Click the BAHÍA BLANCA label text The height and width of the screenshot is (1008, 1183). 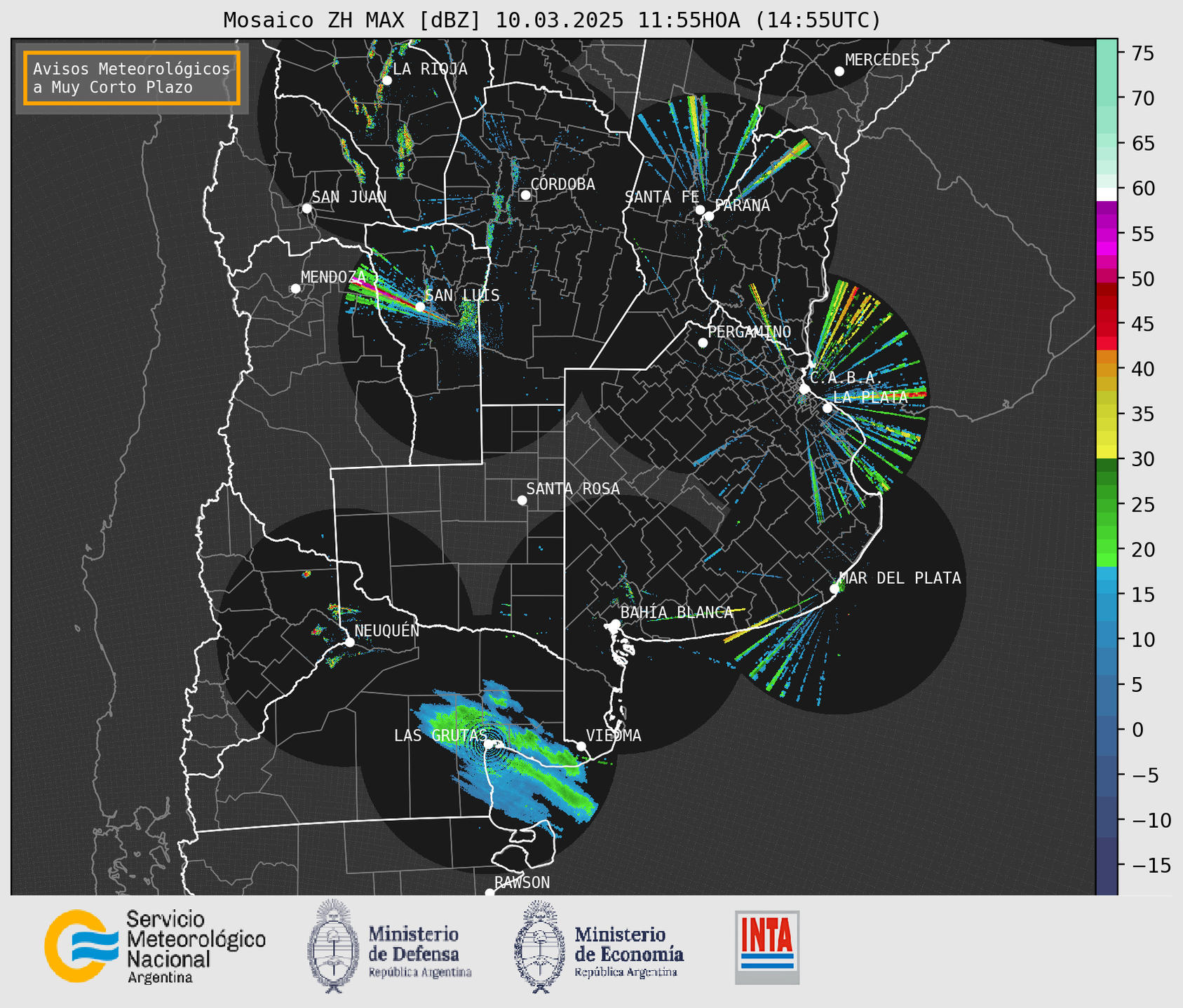677,612
